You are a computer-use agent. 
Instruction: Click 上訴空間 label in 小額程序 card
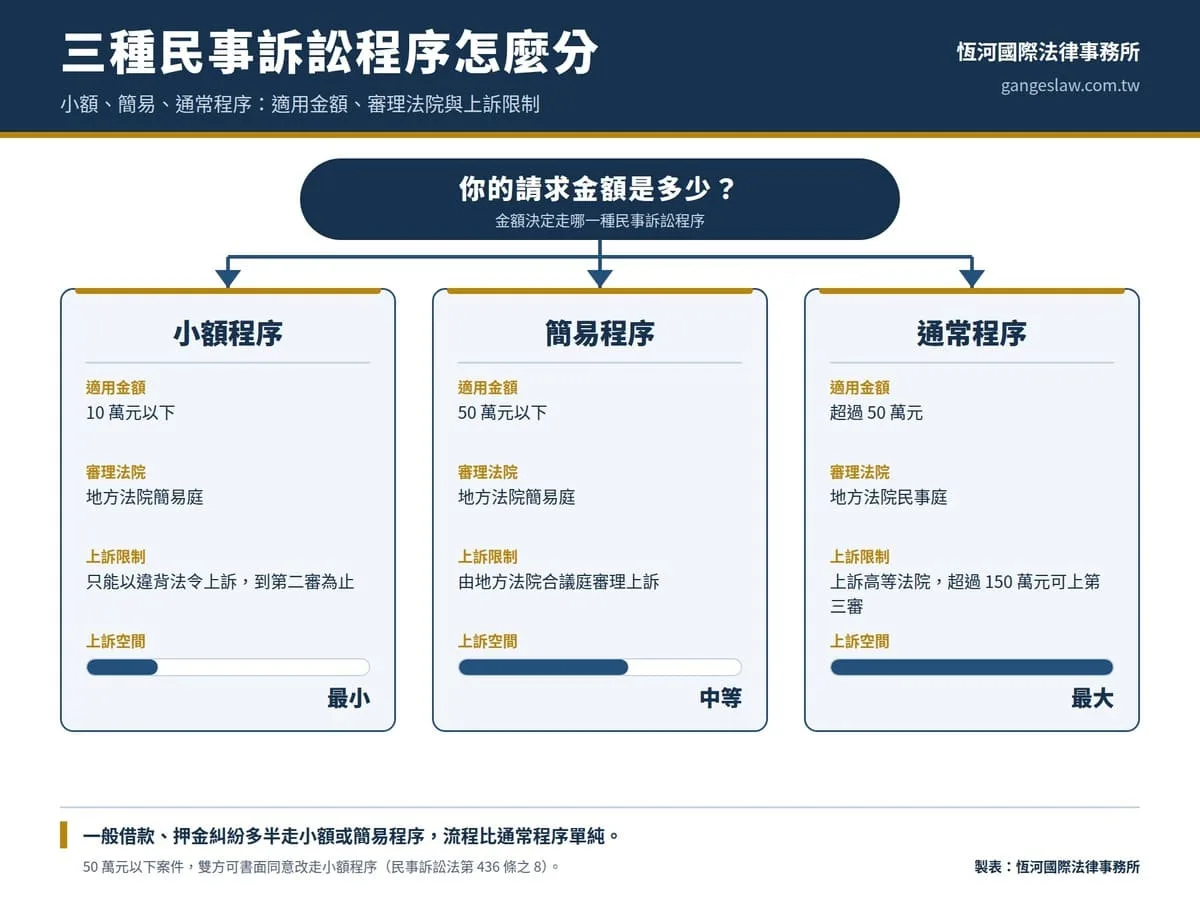[x=116, y=642]
